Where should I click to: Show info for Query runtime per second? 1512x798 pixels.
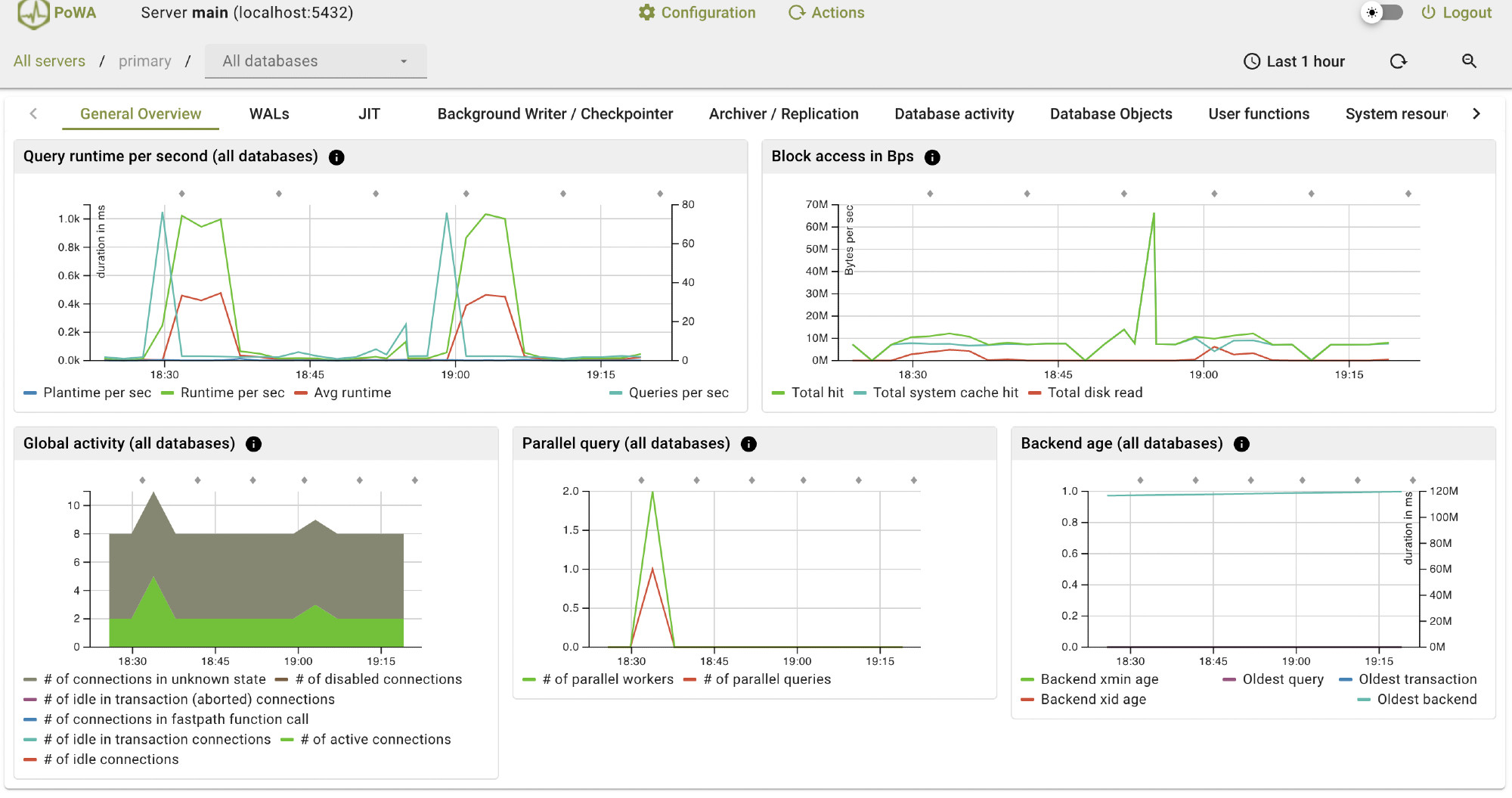336,157
